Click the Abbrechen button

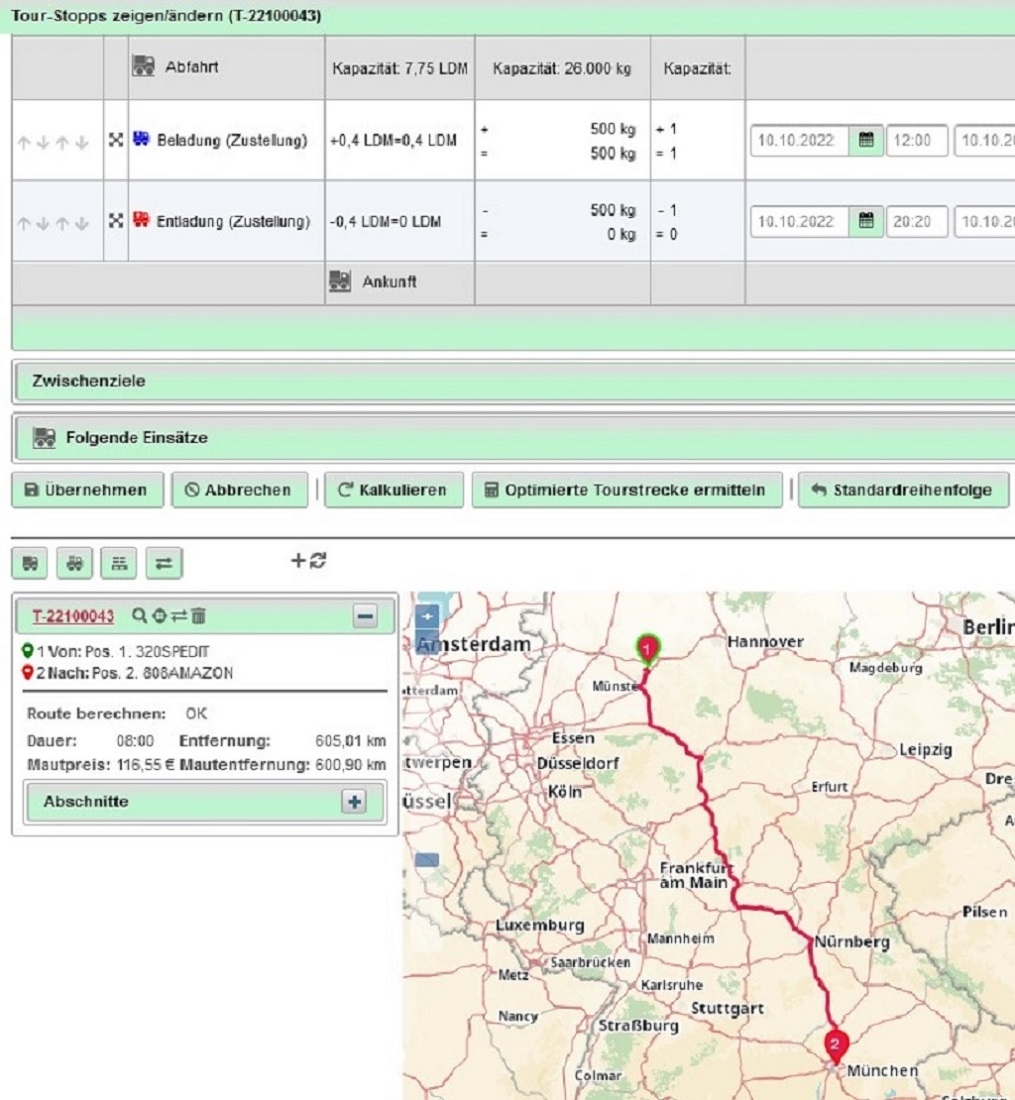[x=240, y=490]
